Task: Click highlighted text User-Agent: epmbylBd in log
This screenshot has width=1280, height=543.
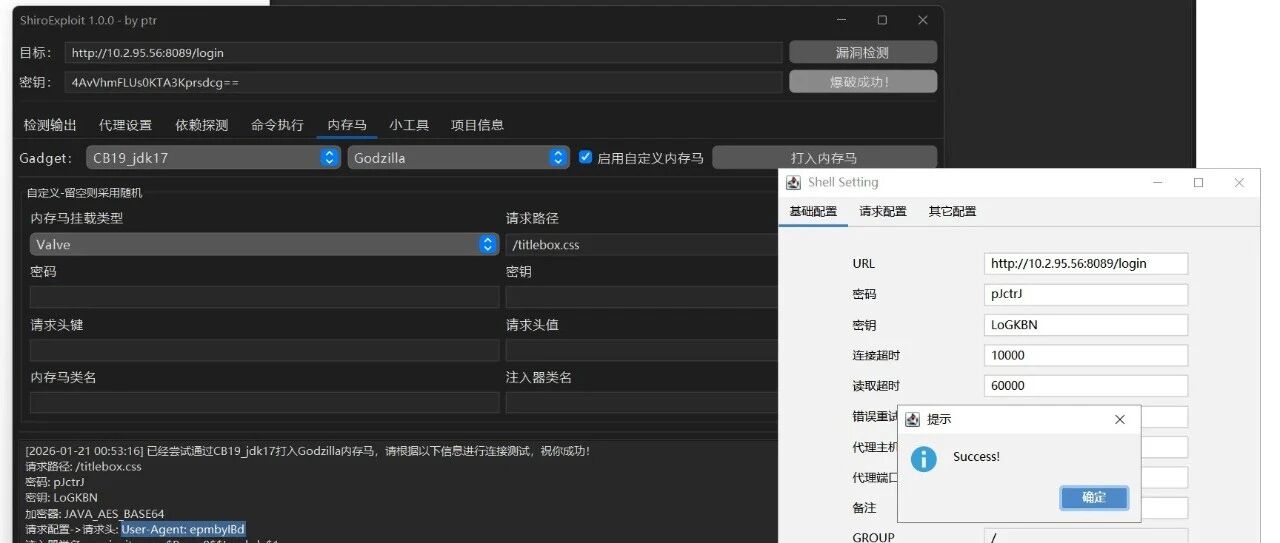Action: click(x=183, y=529)
